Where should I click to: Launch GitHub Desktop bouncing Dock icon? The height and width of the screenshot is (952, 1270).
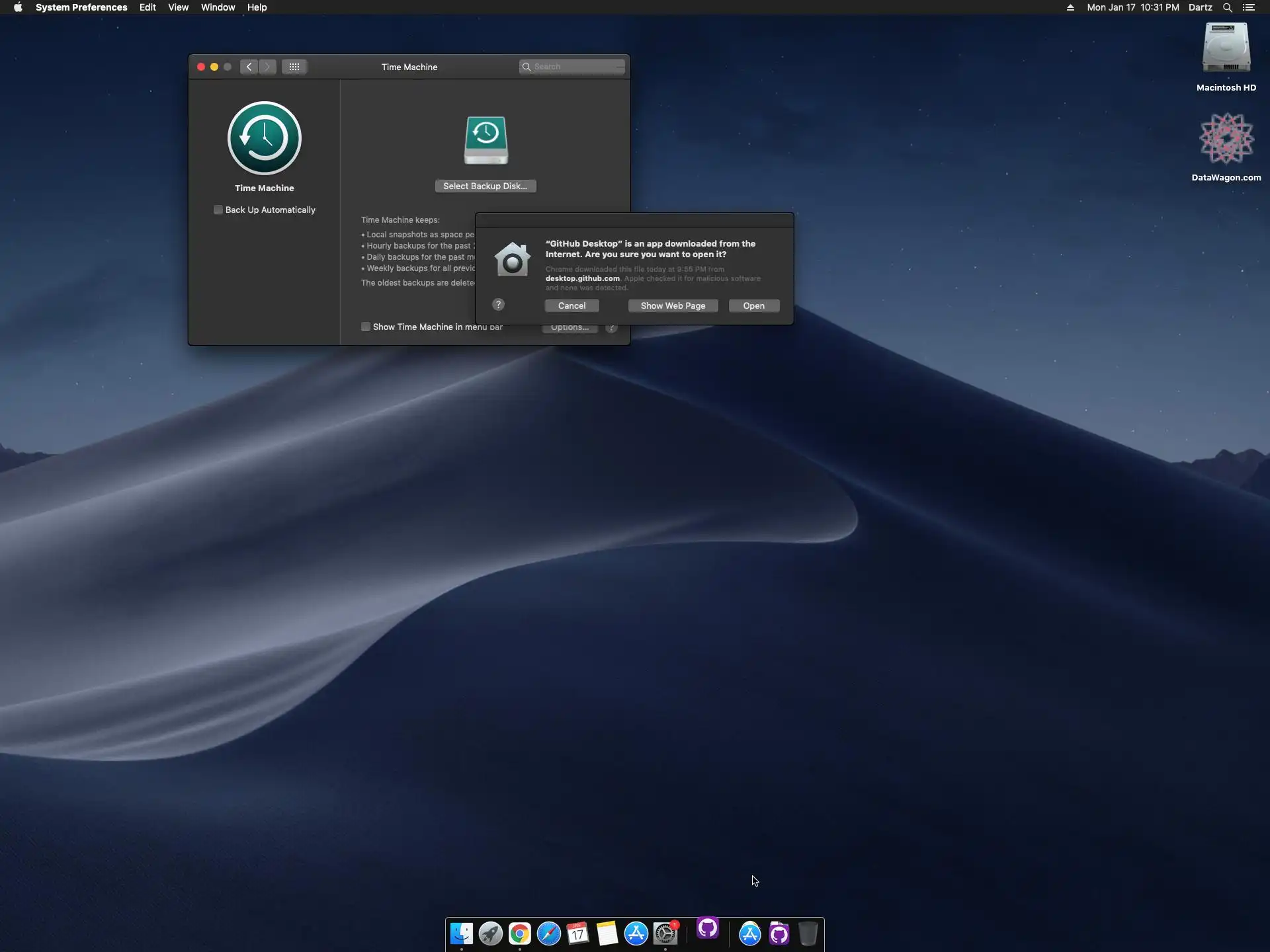coord(708,928)
